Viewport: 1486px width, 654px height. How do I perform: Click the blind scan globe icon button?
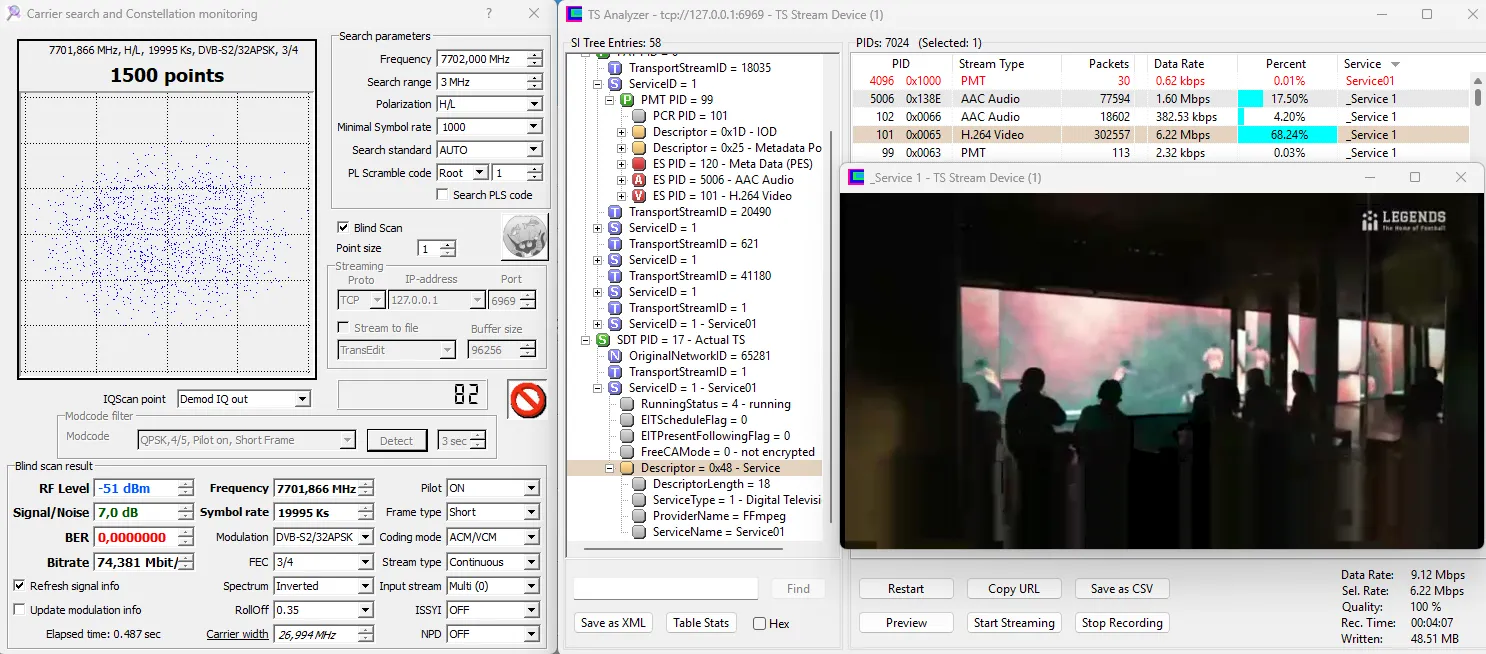coord(524,238)
